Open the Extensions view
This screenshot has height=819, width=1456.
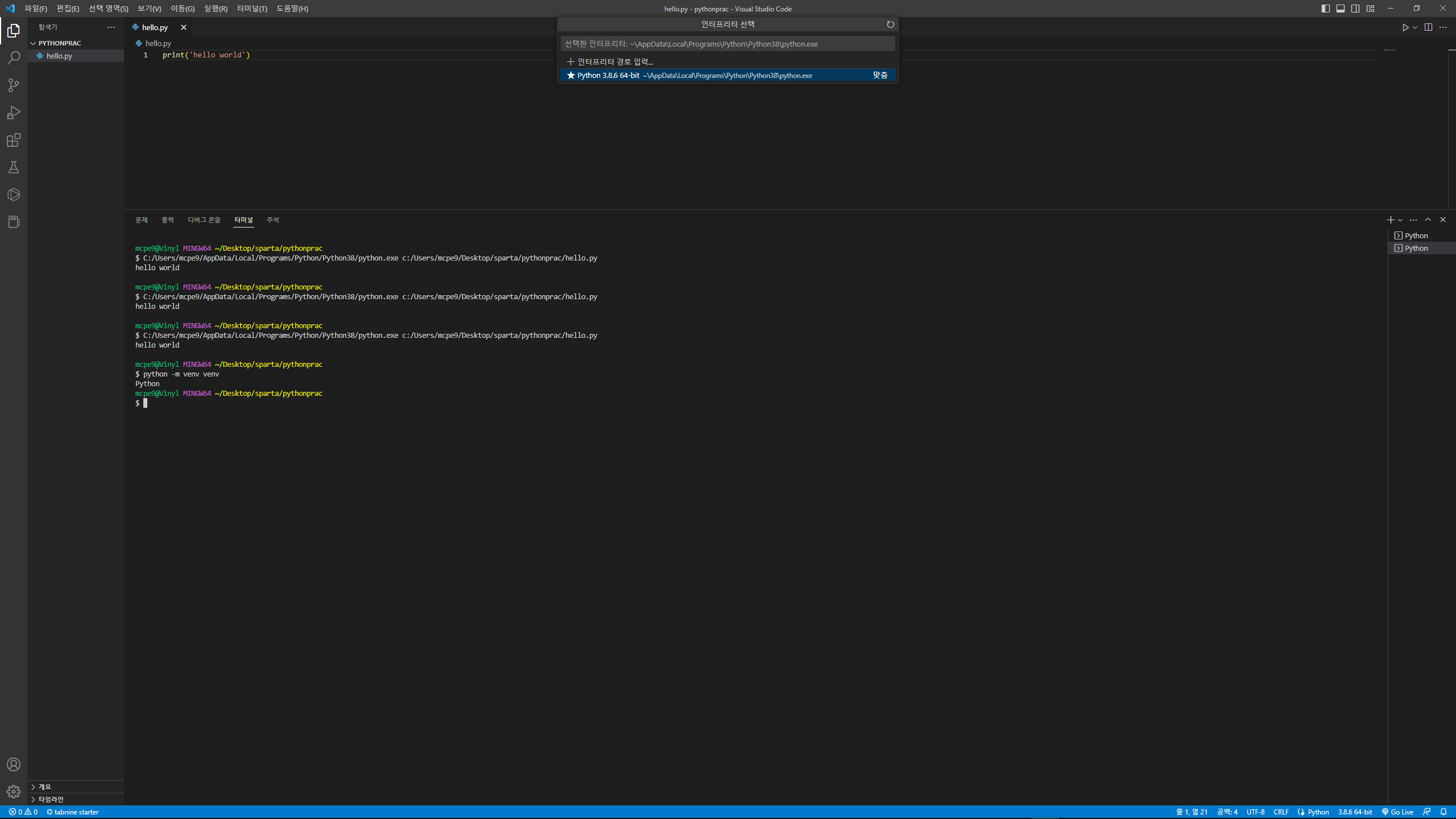coord(14,140)
